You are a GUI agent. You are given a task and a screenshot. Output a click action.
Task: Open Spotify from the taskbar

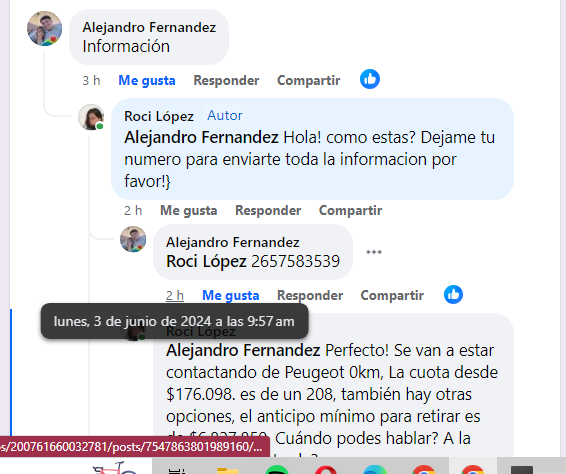(x=277, y=470)
